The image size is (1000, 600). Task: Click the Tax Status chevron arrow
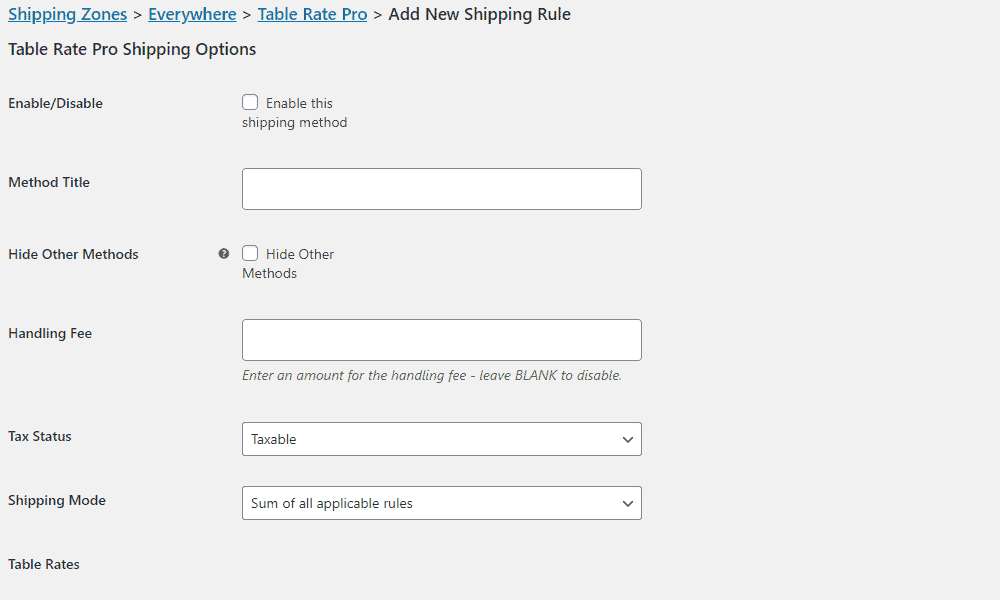tap(628, 439)
